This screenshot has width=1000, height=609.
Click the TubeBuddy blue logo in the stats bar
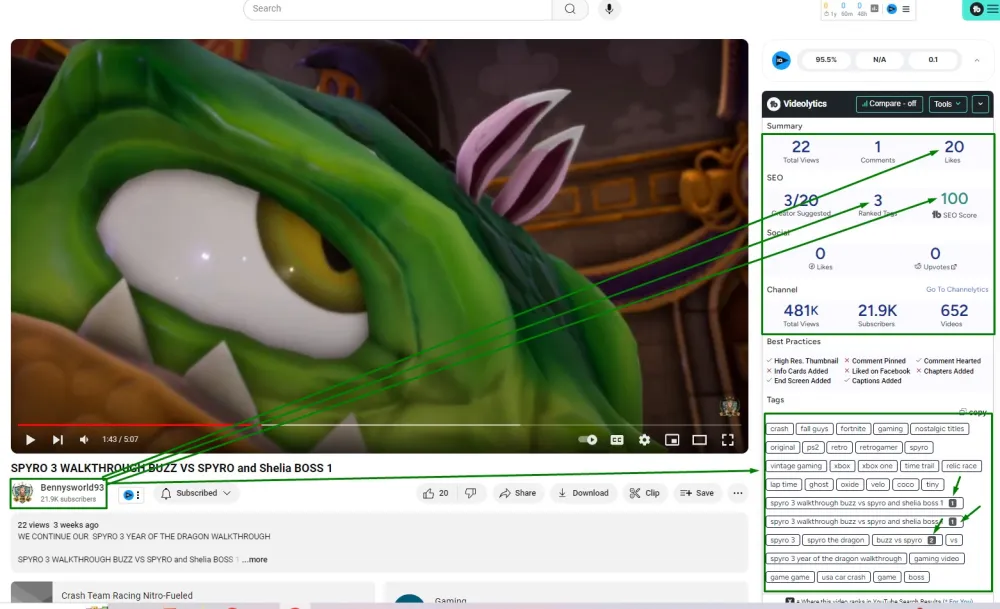(781, 60)
